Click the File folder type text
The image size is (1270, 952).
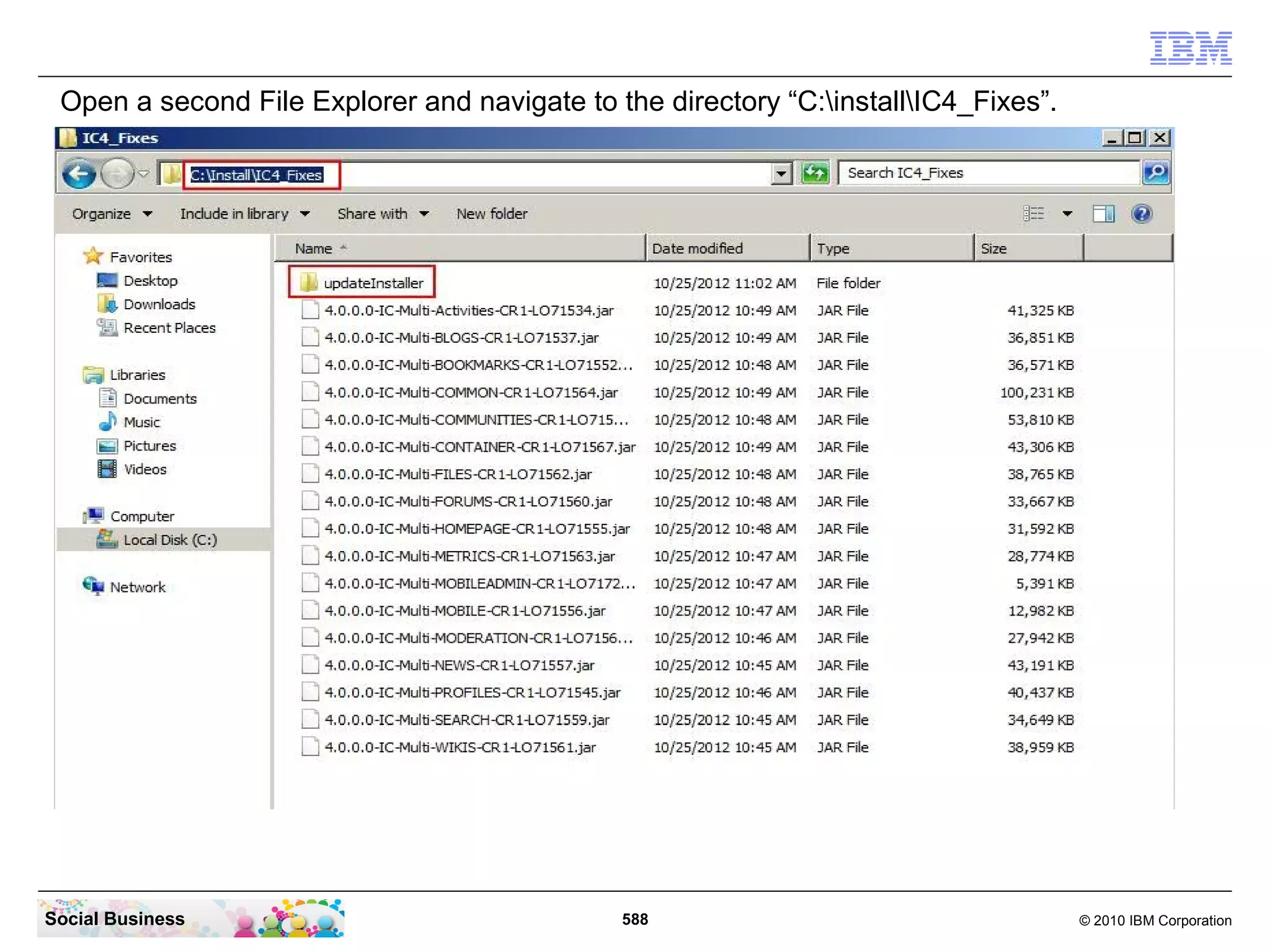(848, 283)
